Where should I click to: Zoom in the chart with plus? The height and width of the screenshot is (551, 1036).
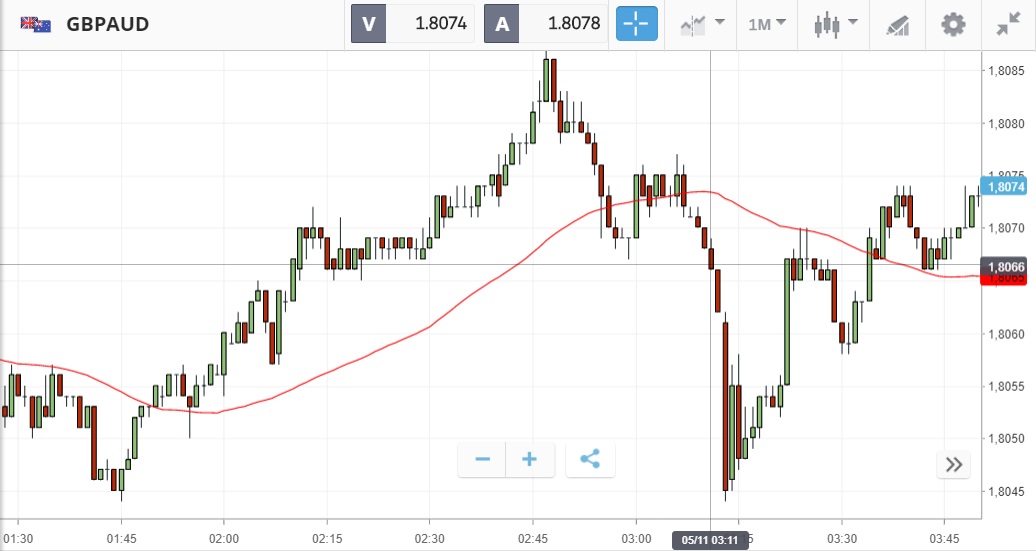pos(530,460)
